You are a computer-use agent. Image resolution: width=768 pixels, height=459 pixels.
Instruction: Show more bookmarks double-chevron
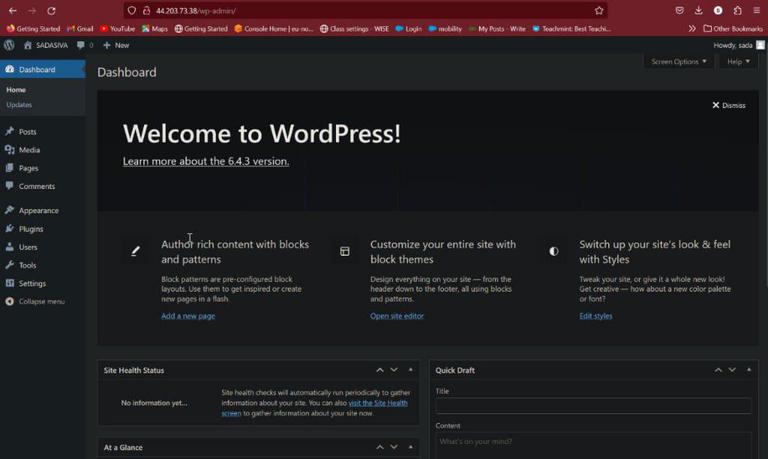click(x=692, y=28)
